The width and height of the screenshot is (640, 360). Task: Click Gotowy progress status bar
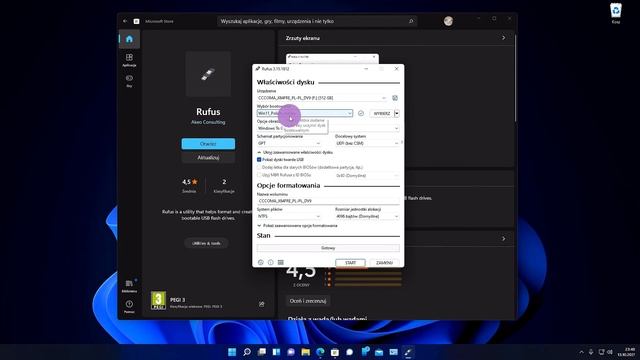pyautogui.click(x=328, y=248)
